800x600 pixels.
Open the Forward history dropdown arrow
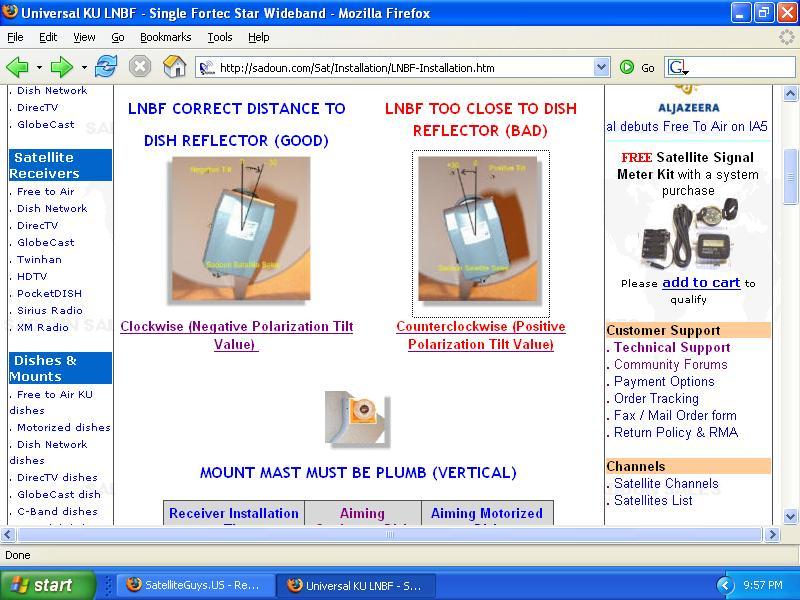[x=84, y=67]
